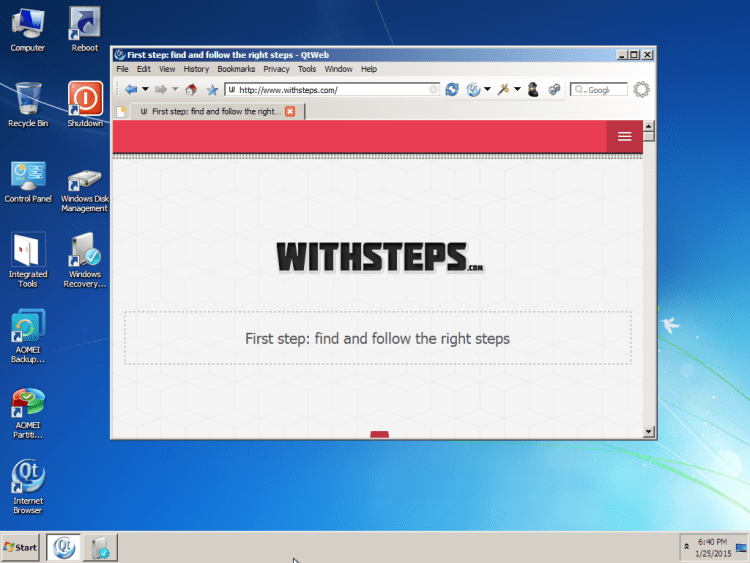Viewport: 750px width, 563px height.
Task: Select the Shutdown desktop icon
Action: tap(85, 105)
